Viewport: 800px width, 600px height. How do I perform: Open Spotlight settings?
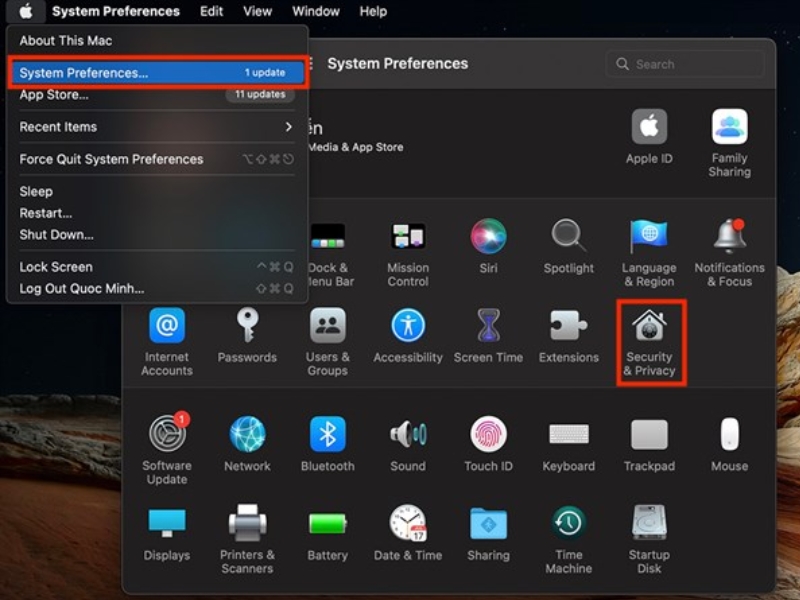(569, 246)
